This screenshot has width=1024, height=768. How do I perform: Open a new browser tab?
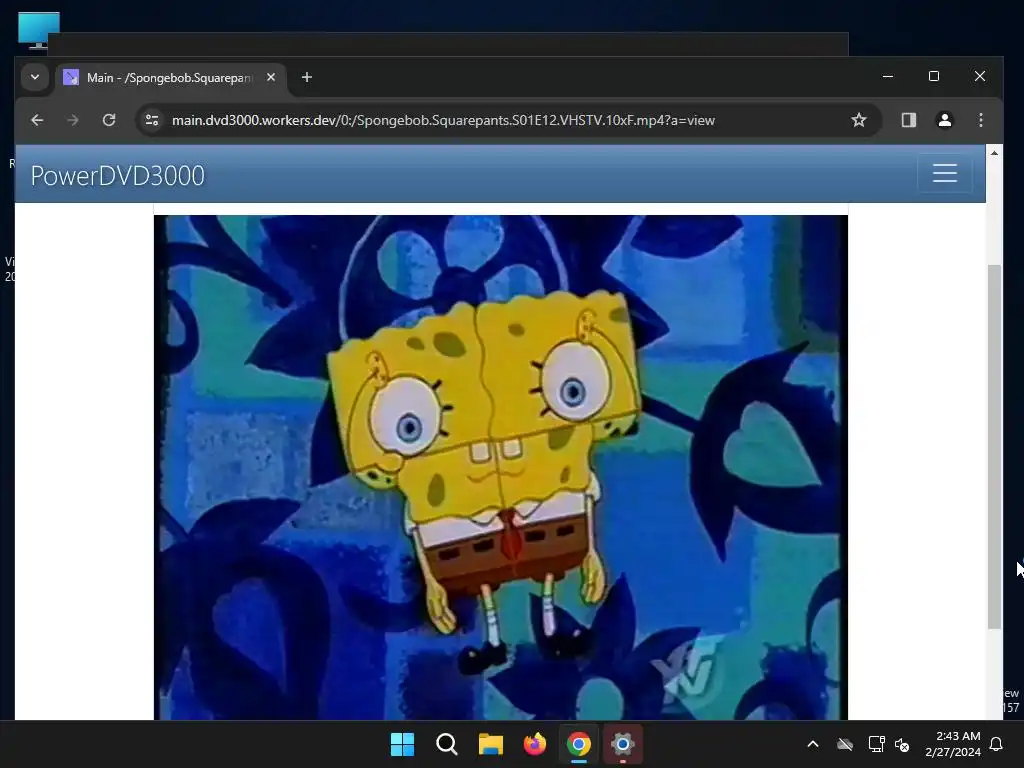(306, 77)
